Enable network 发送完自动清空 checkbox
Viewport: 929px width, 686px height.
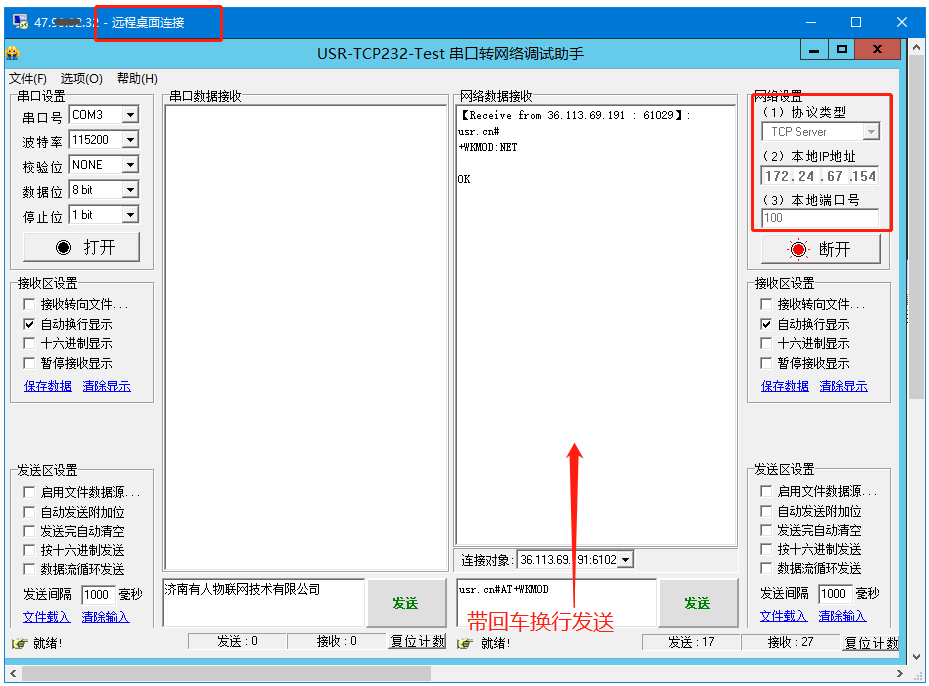click(766, 530)
